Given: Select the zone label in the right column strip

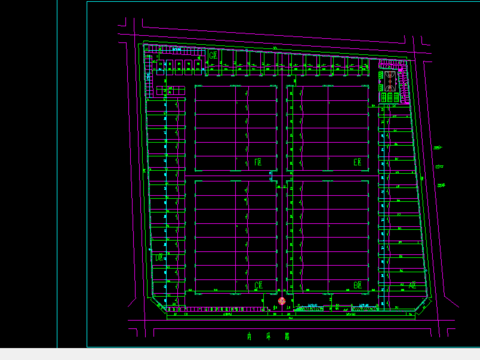Looking at the screenshot, I should 412,285.
